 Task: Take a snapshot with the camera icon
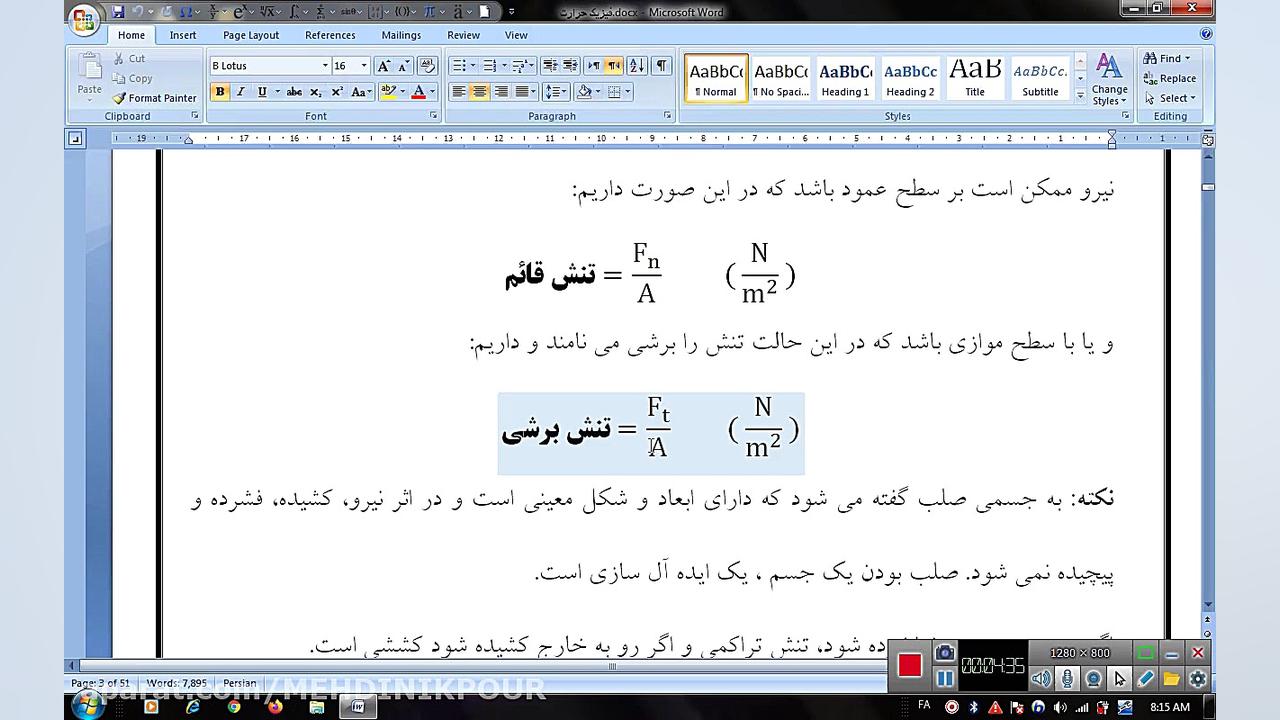944,653
